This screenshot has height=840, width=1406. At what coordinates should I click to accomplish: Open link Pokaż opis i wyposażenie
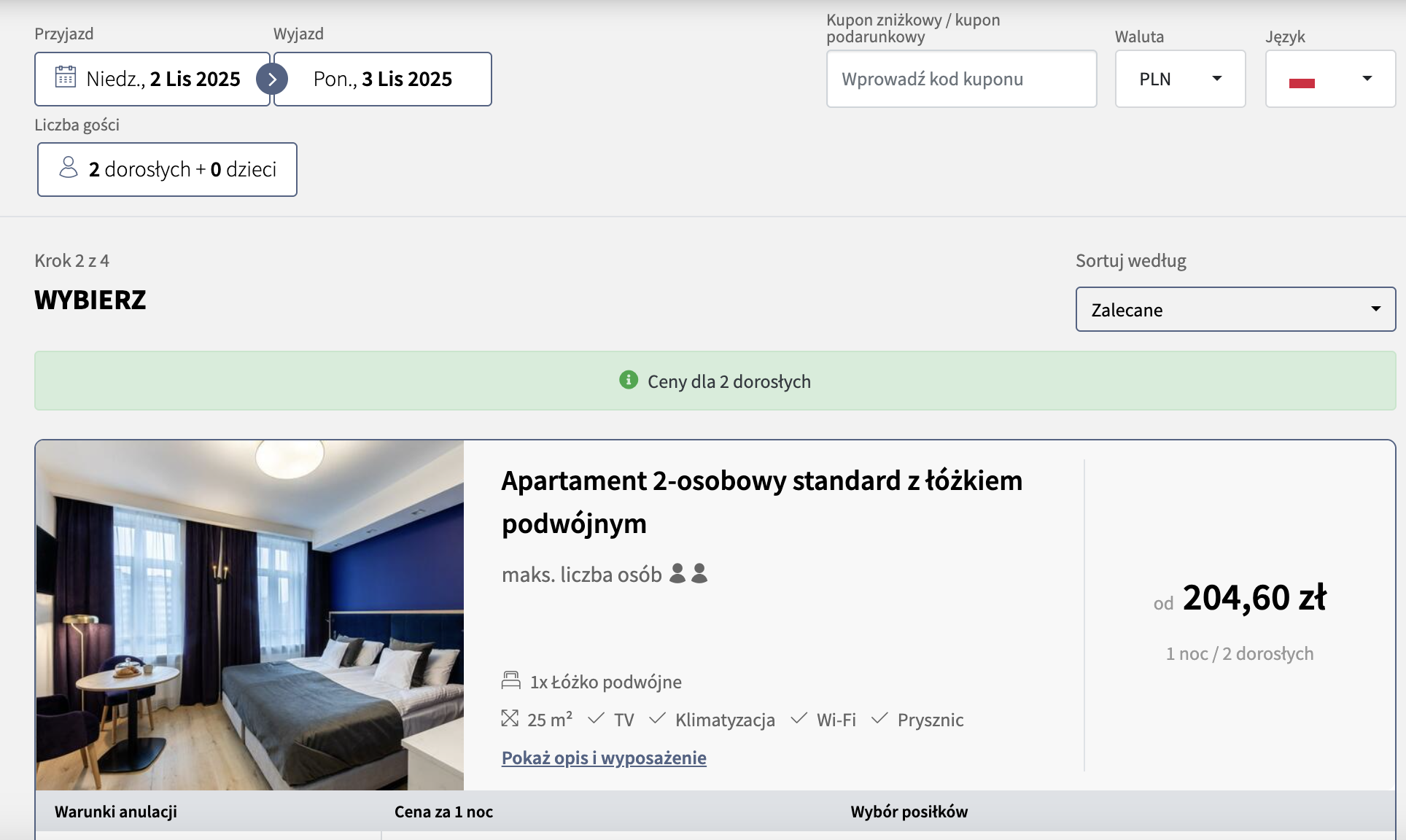point(604,758)
